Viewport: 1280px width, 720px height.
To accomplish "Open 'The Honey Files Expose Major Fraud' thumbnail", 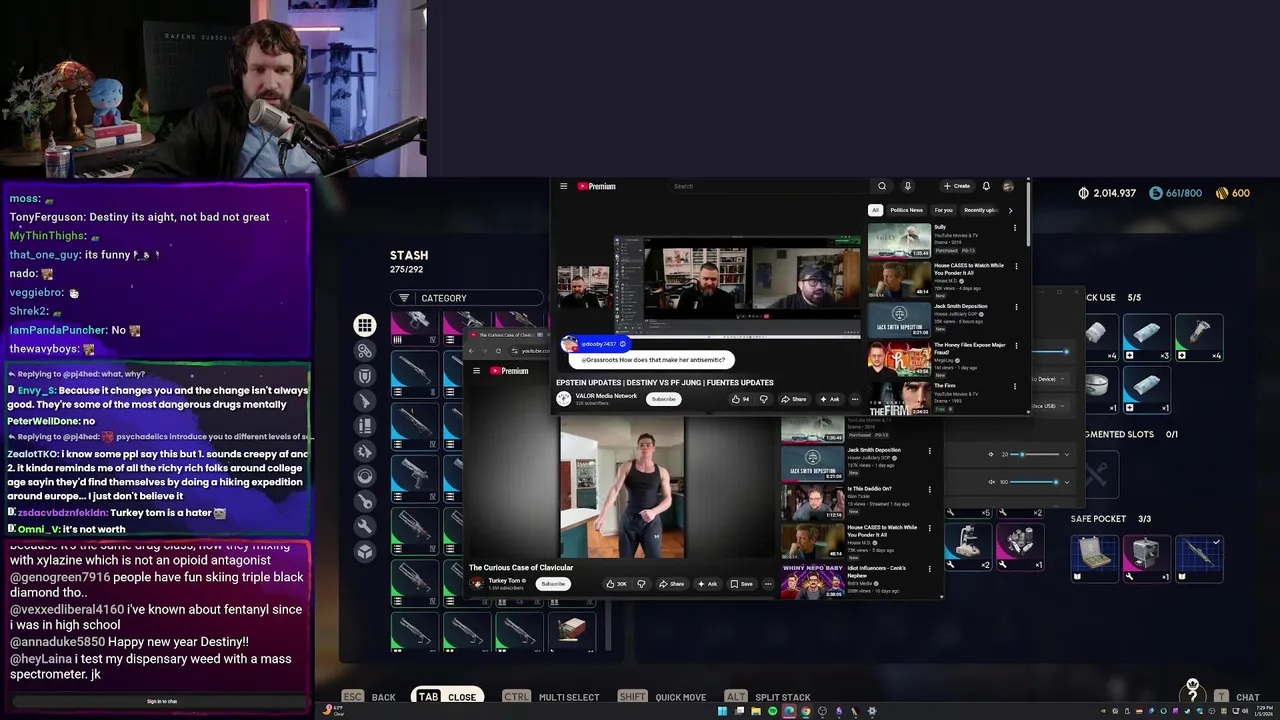I will click(x=899, y=358).
